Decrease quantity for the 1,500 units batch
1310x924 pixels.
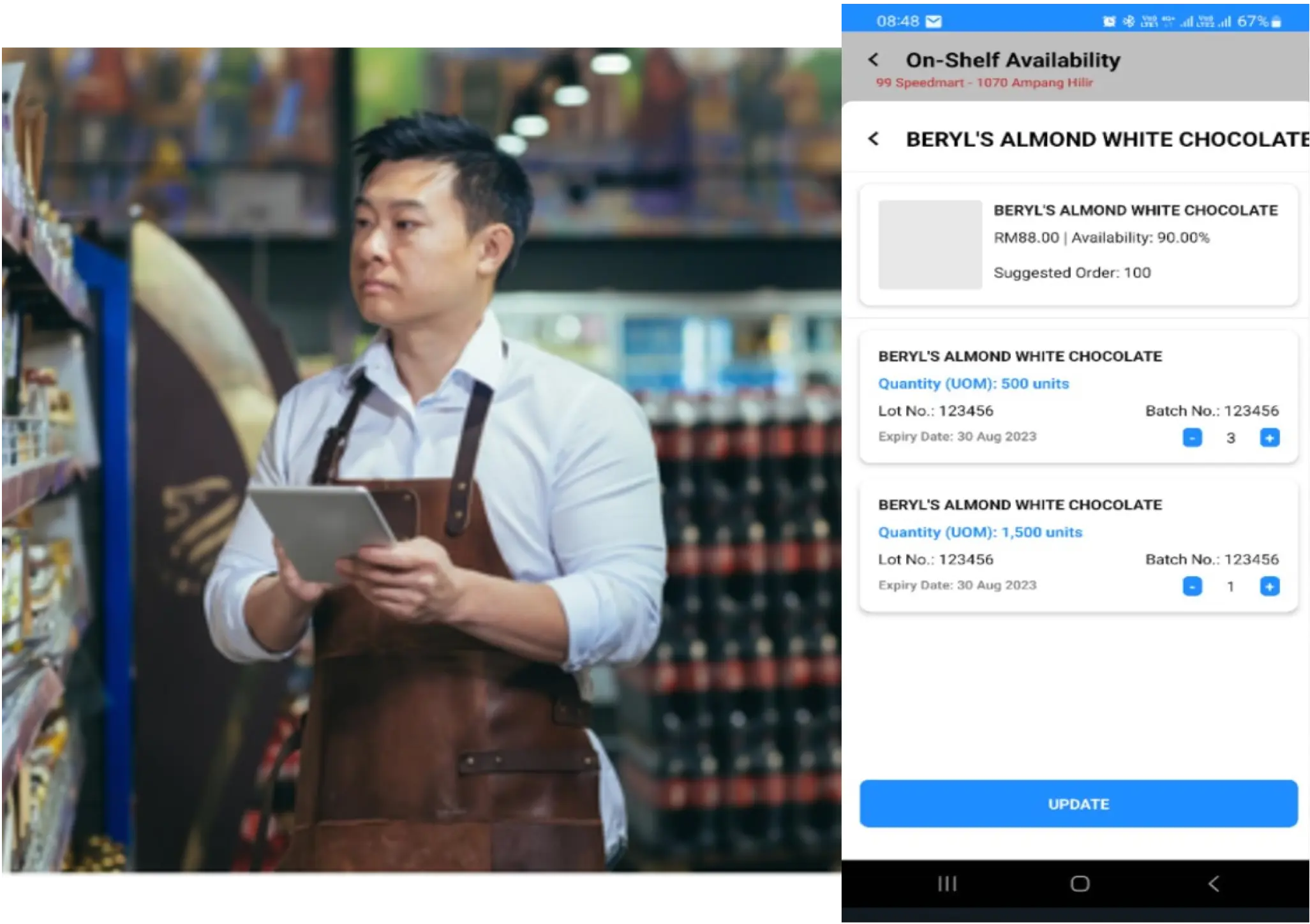pos(1192,586)
